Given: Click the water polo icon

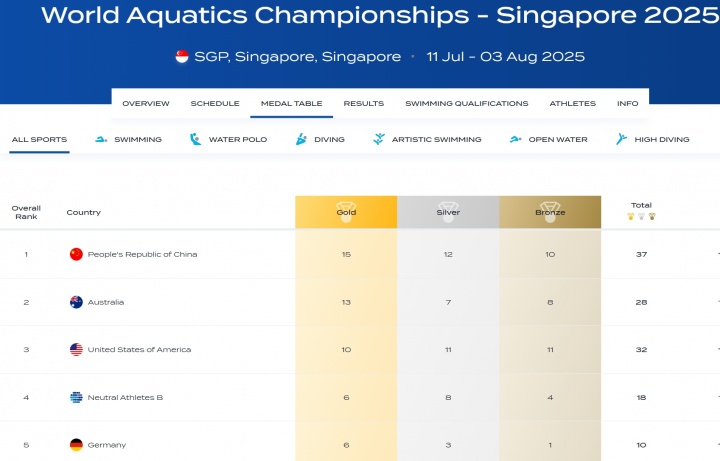Looking at the screenshot, I should [x=196, y=139].
